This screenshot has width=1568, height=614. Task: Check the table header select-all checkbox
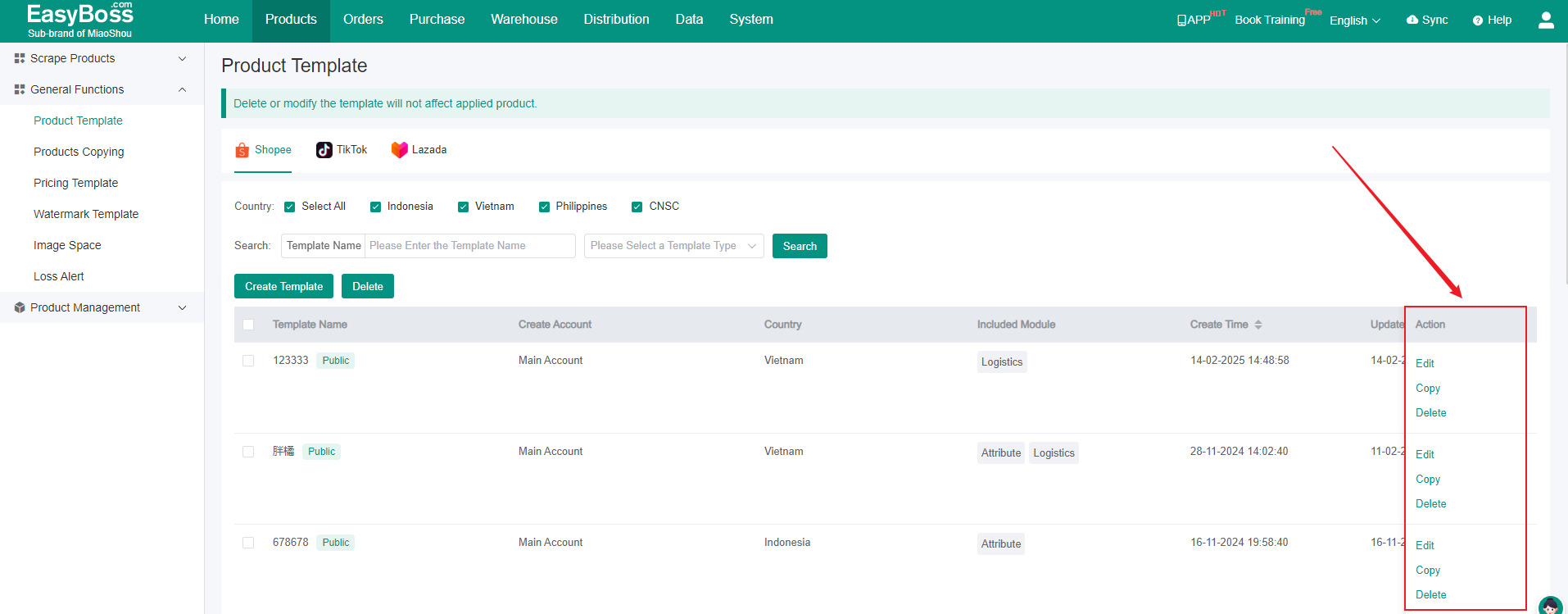click(x=248, y=325)
